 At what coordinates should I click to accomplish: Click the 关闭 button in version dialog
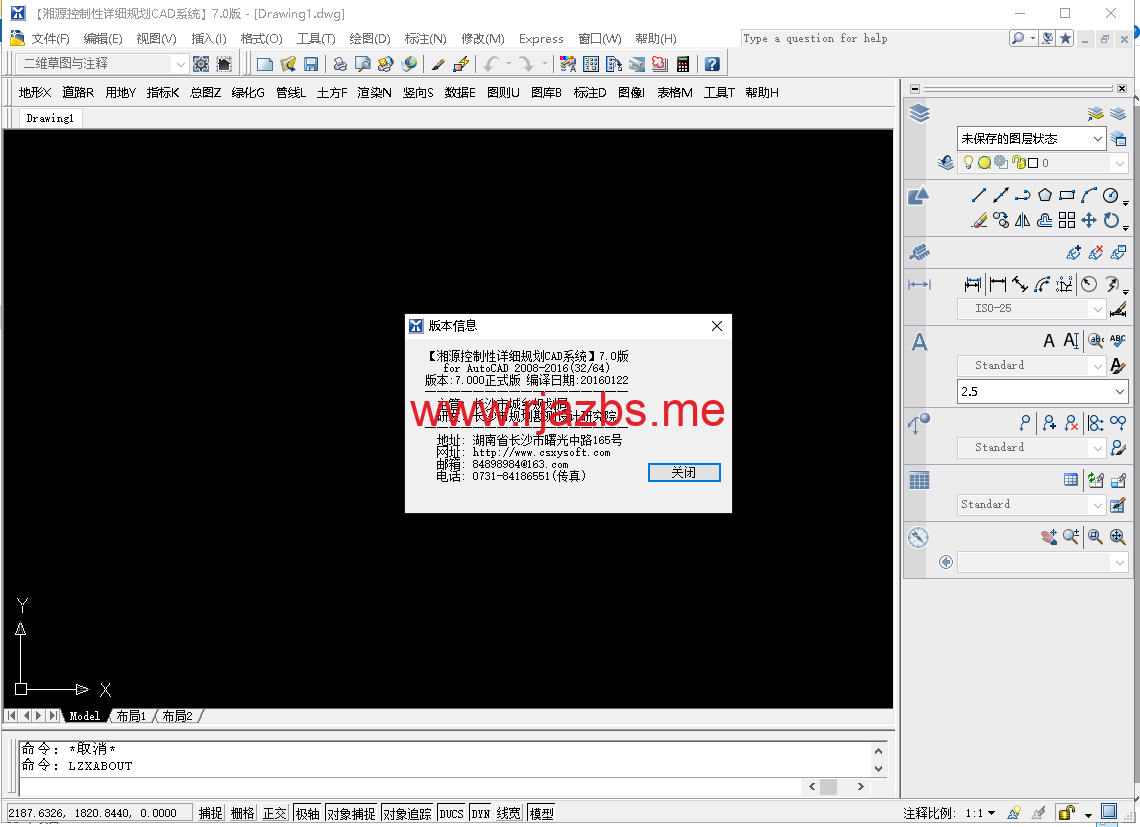684,472
